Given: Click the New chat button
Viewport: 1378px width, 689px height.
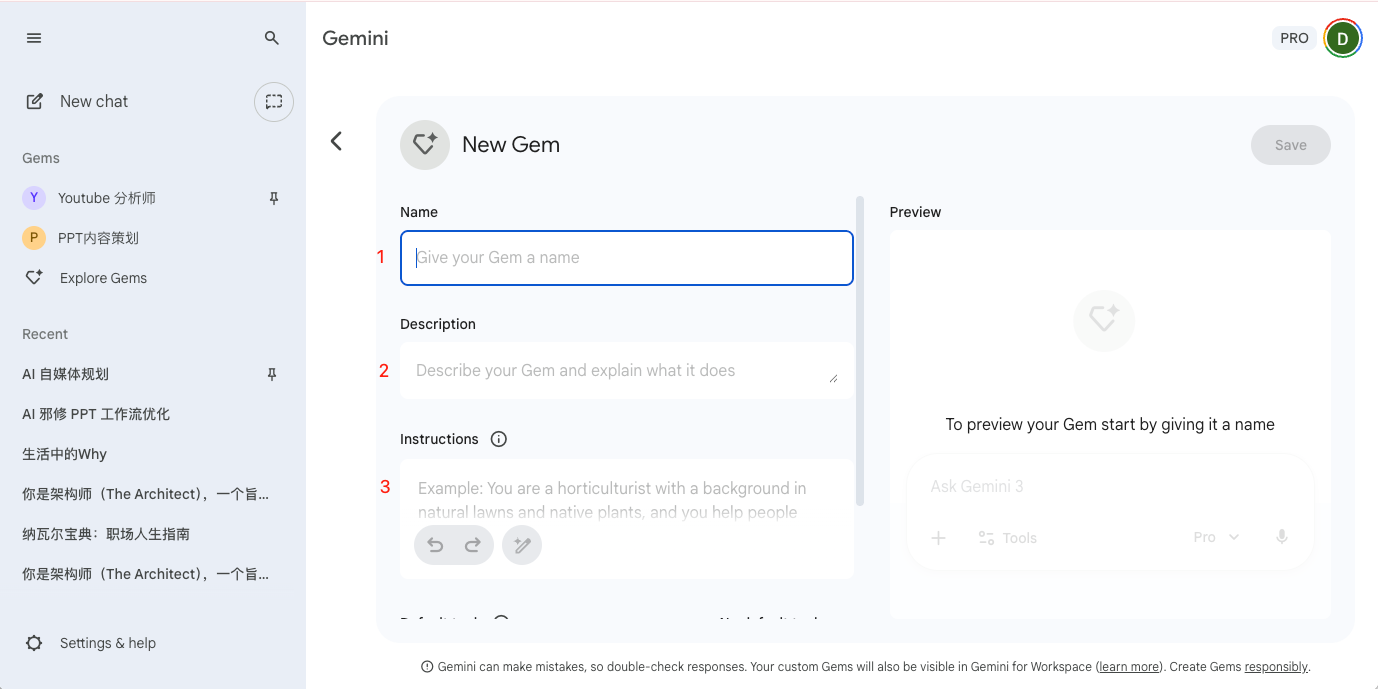Looking at the screenshot, I should pos(93,102).
